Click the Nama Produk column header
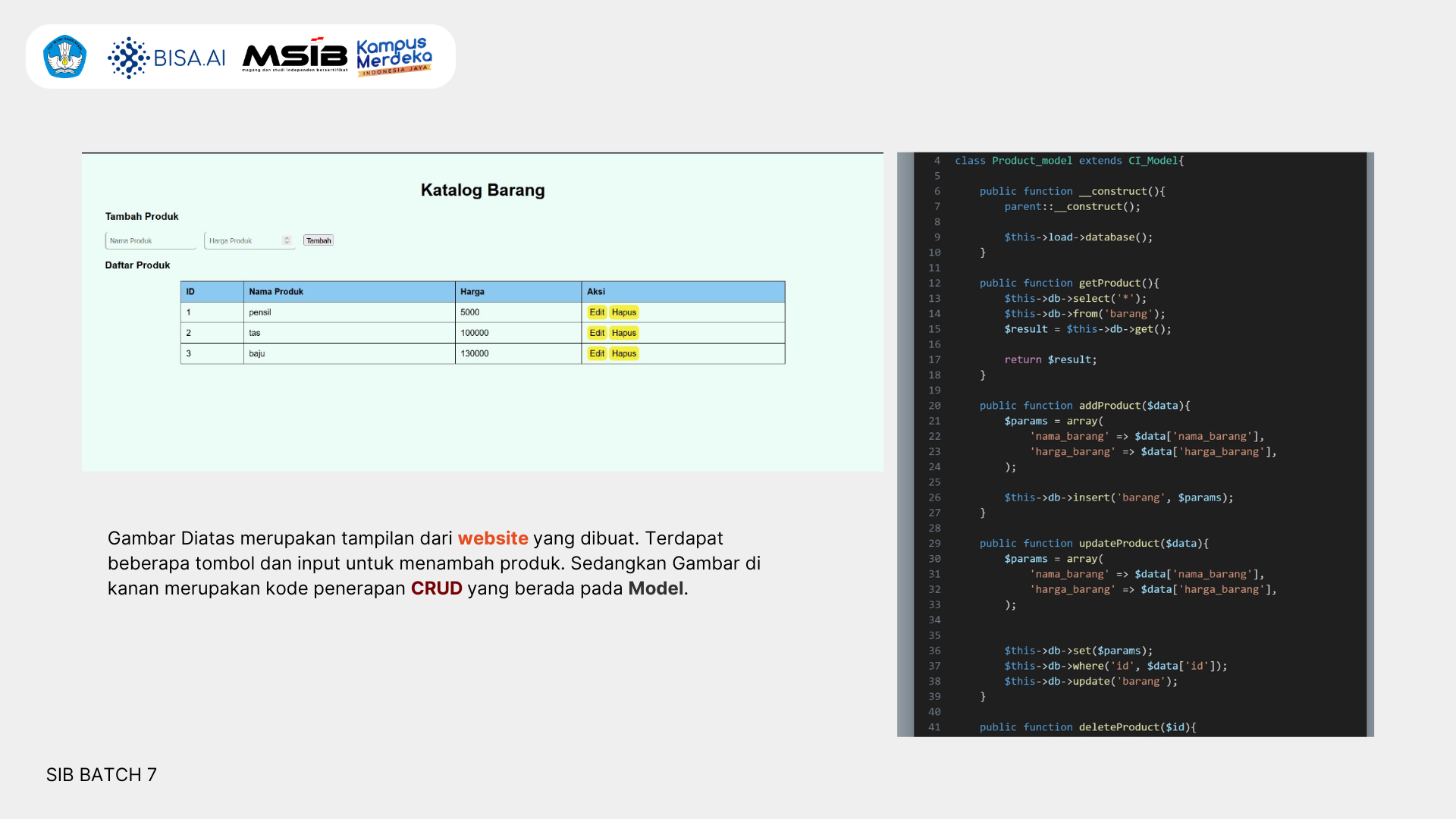This screenshot has height=819, width=1456. [350, 292]
